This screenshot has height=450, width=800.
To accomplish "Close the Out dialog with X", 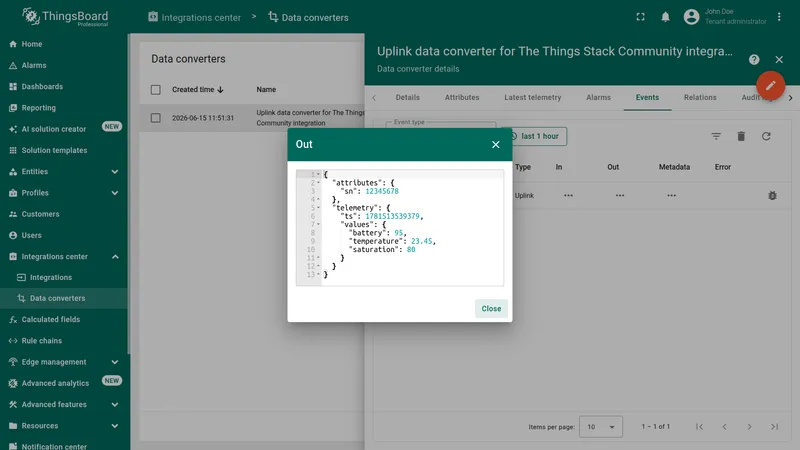I will 495,144.
